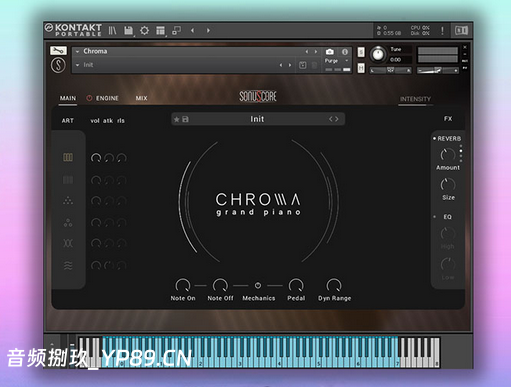The height and width of the screenshot is (387, 511).
Task: Toggle the Mechanics switch
Action: tap(258, 285)
